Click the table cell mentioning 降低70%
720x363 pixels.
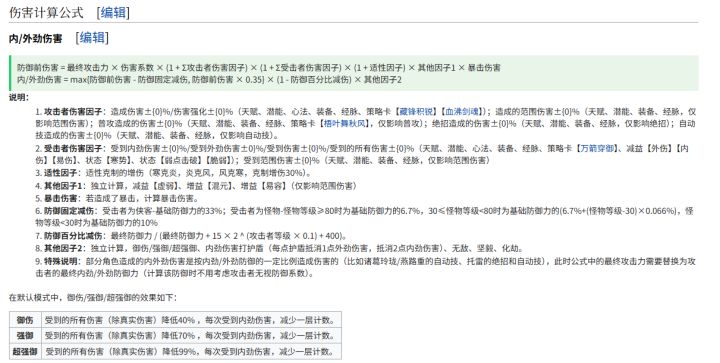point(191,335)
